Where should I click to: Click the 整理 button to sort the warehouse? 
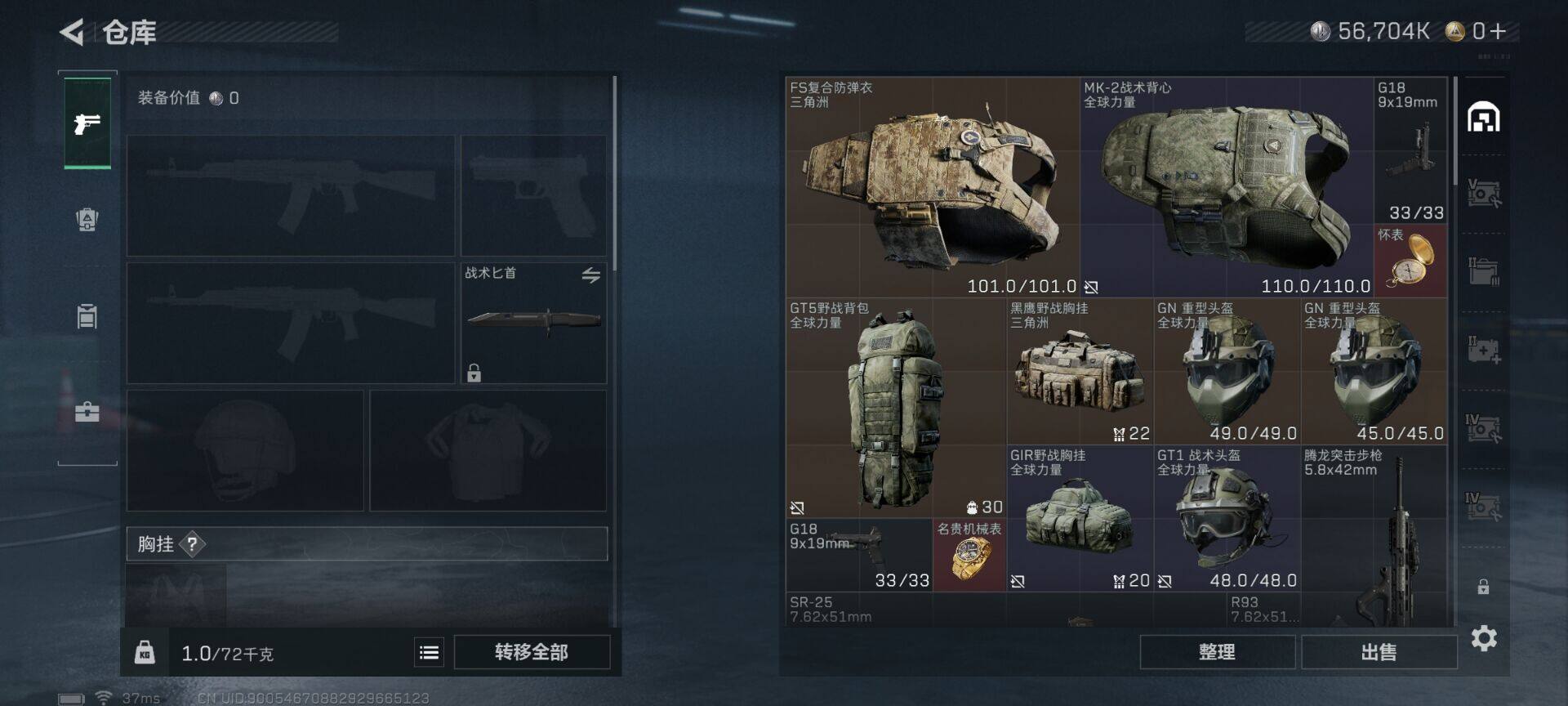click(1217, 652)
